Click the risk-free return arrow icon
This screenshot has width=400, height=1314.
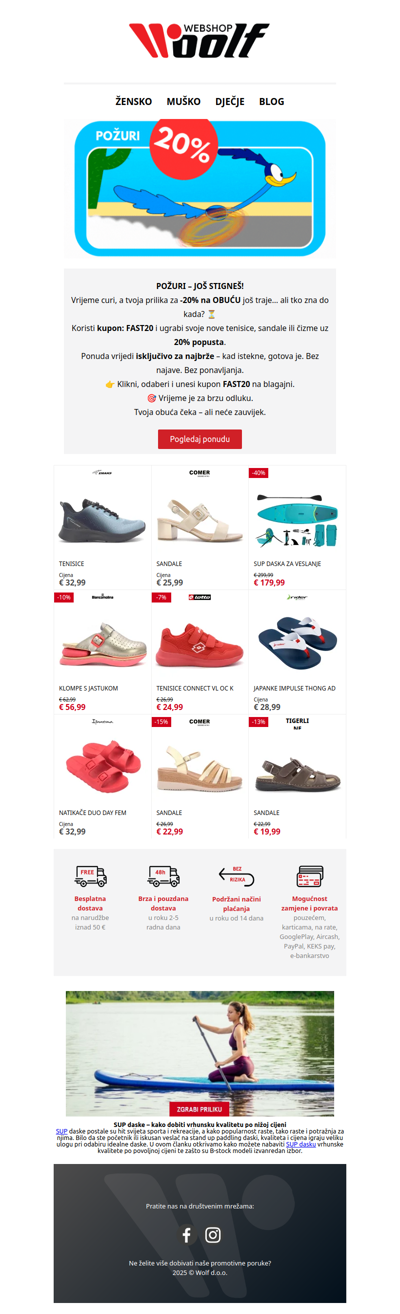click(236, 876)
